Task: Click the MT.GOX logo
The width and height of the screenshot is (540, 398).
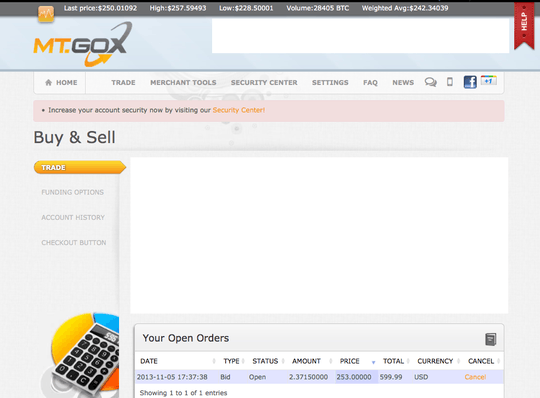Action: coord(83,44)
